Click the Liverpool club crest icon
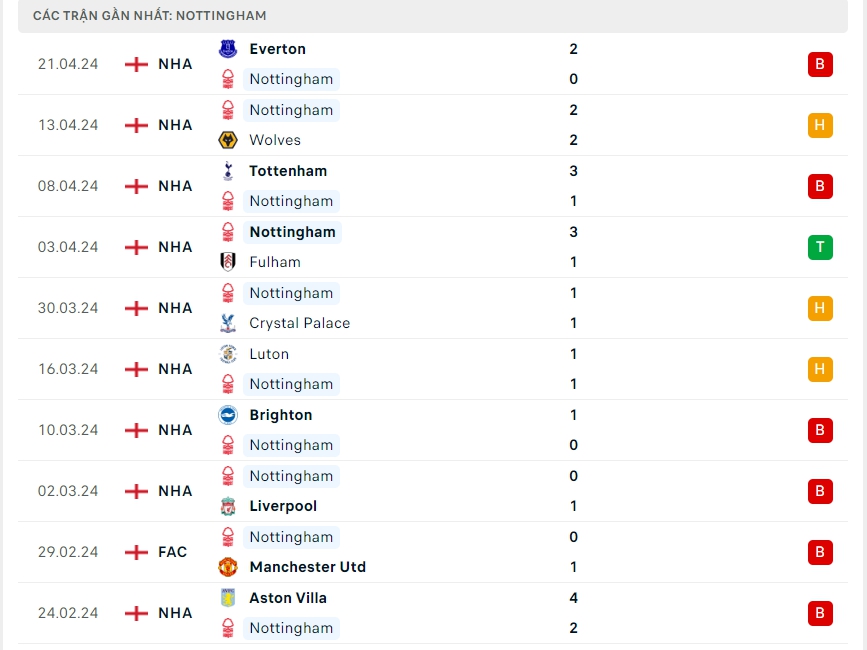 [x=229, y=506]
